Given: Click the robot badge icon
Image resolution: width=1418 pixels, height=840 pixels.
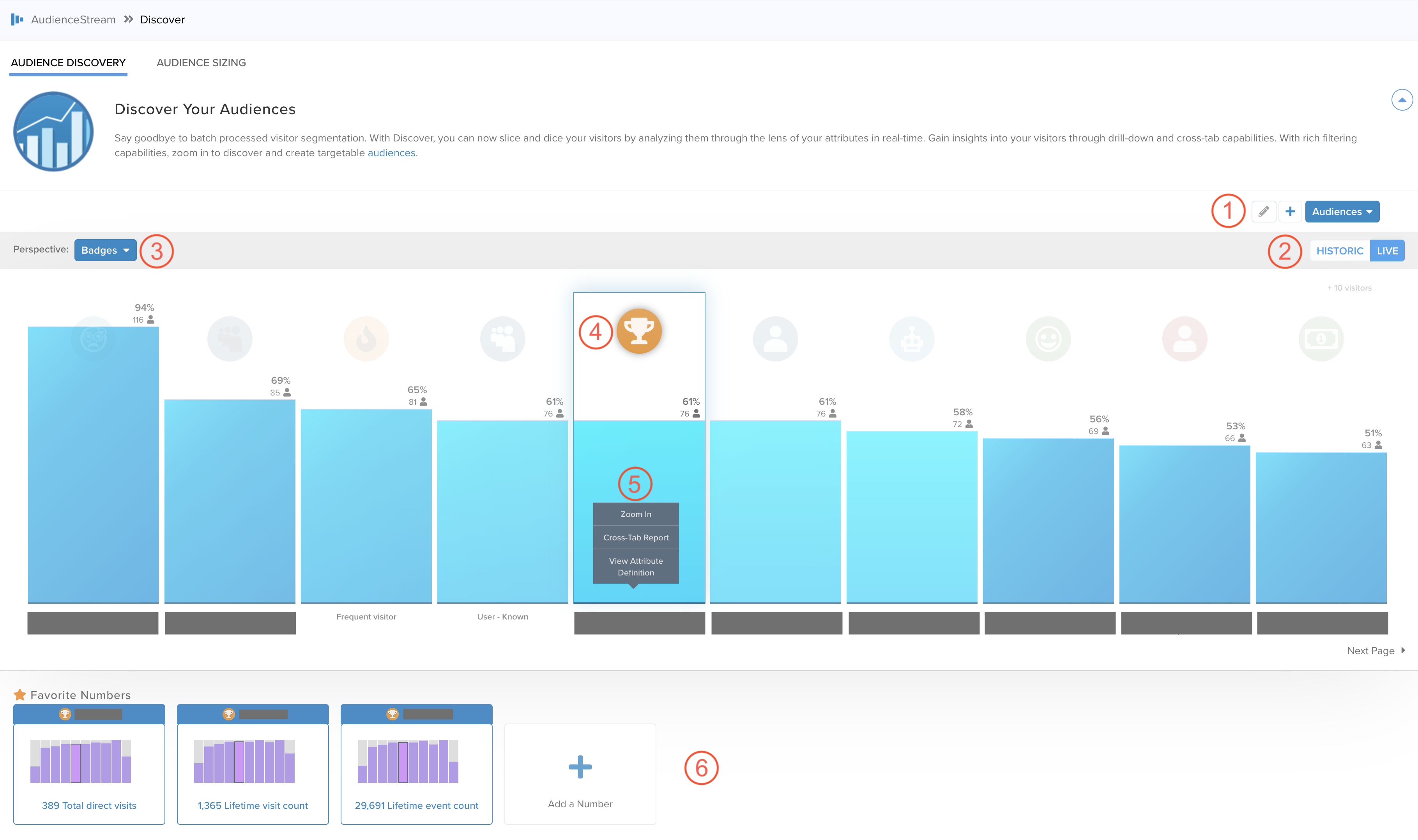Looking at the screenshot, I should pyautogui.click(x=912, y=339).
